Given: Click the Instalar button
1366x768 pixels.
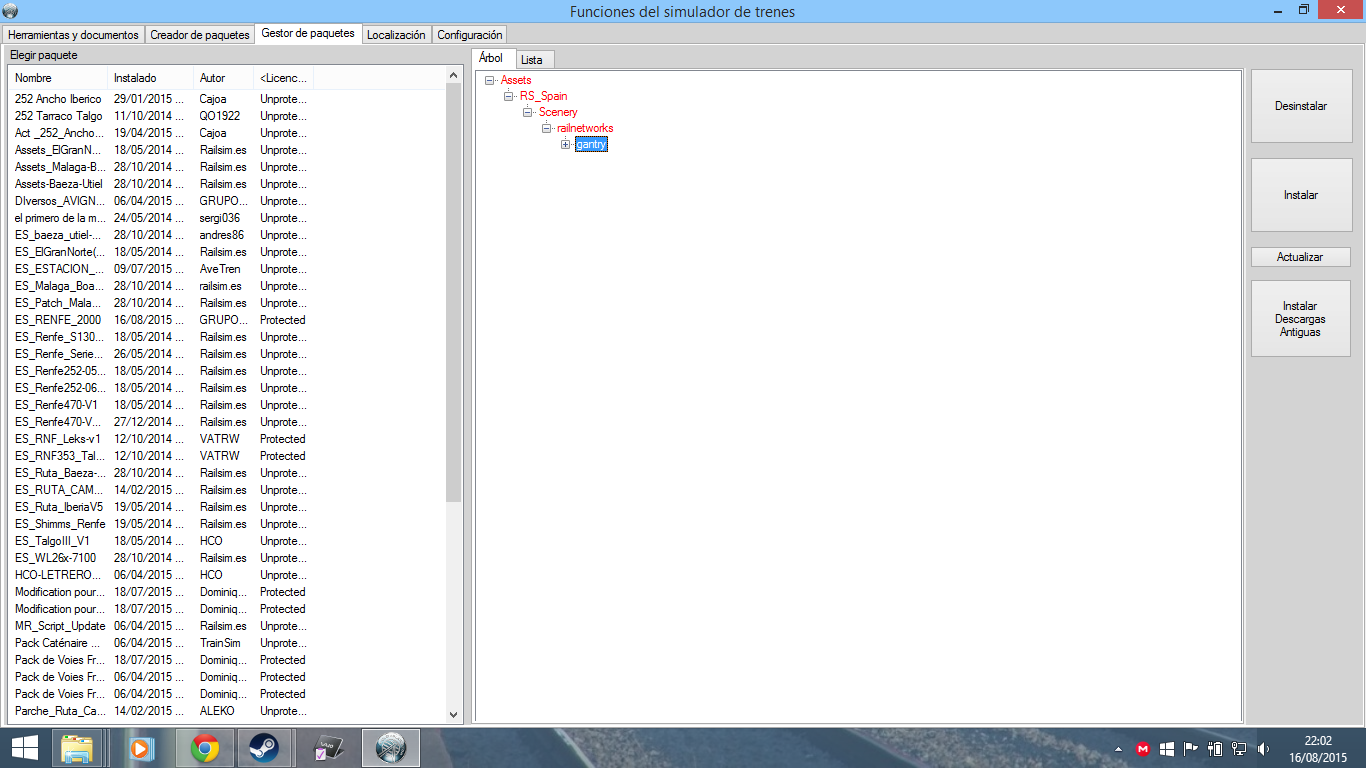Looking at the screenshot, I should (x=1301, y=195).
